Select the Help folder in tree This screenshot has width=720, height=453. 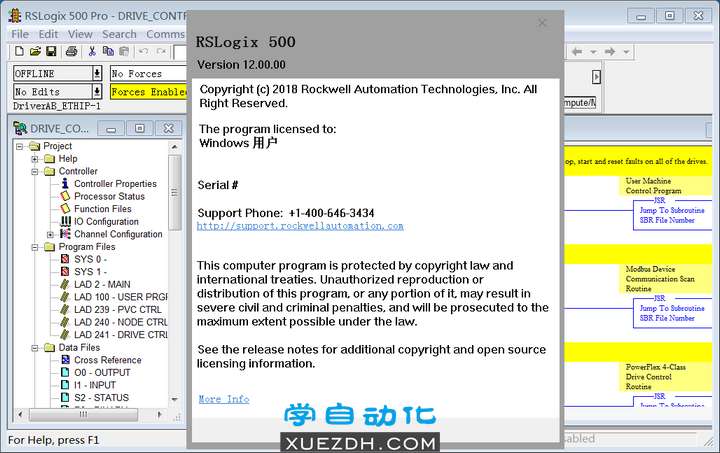61,159
